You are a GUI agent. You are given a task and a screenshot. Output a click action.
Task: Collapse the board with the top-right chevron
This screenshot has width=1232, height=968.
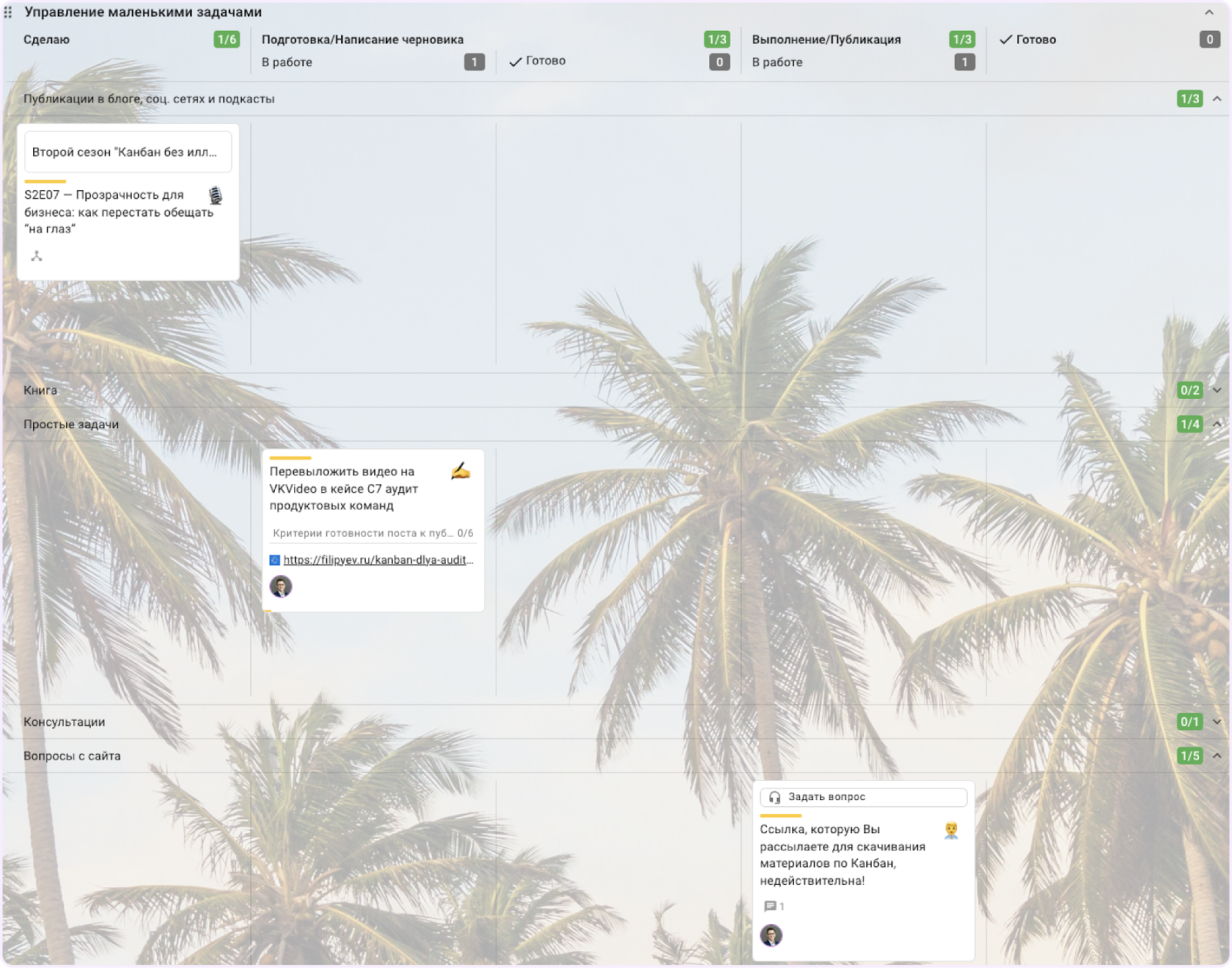coord(1209,12)
